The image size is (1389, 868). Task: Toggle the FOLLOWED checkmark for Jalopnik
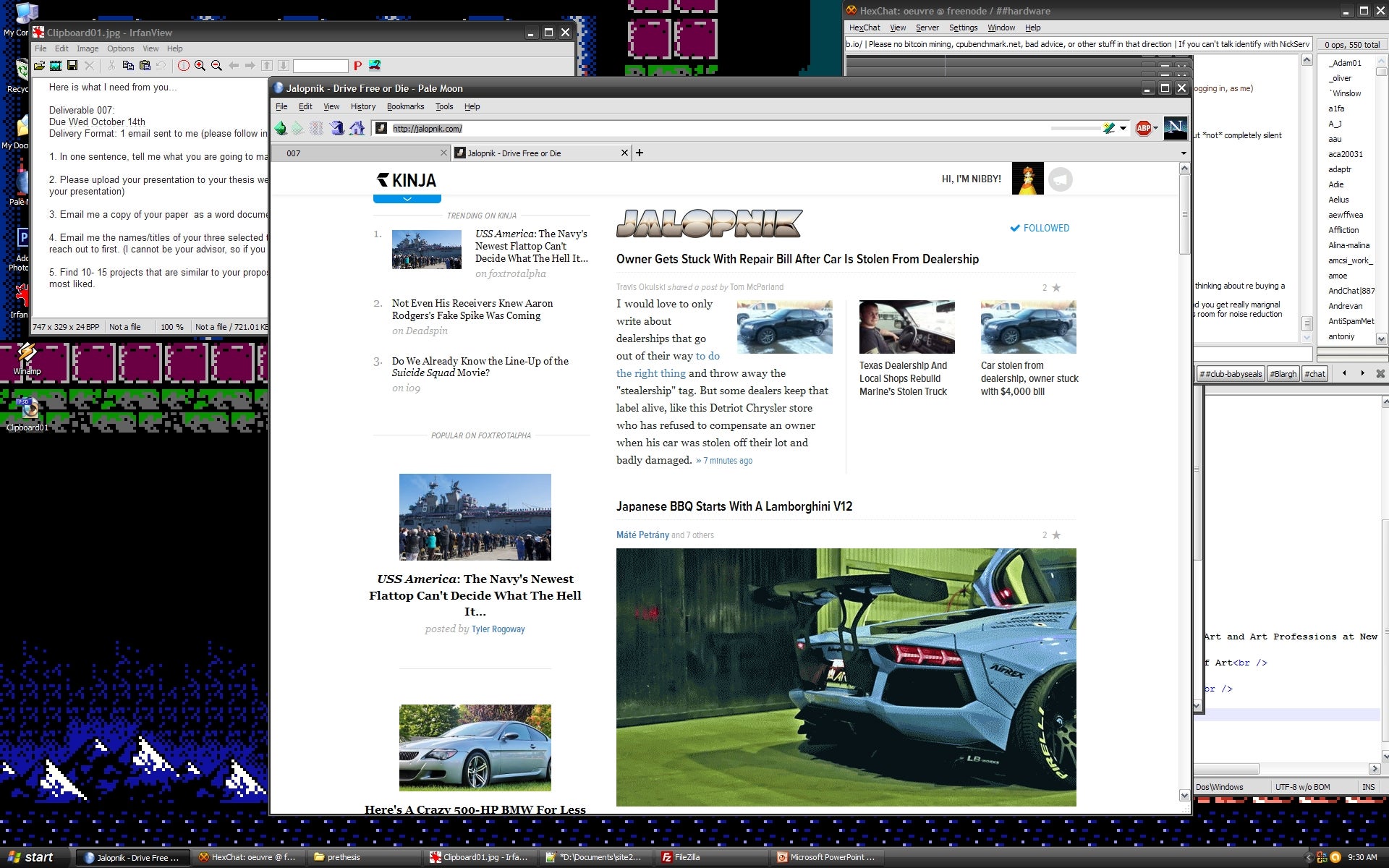(1040, 228)
